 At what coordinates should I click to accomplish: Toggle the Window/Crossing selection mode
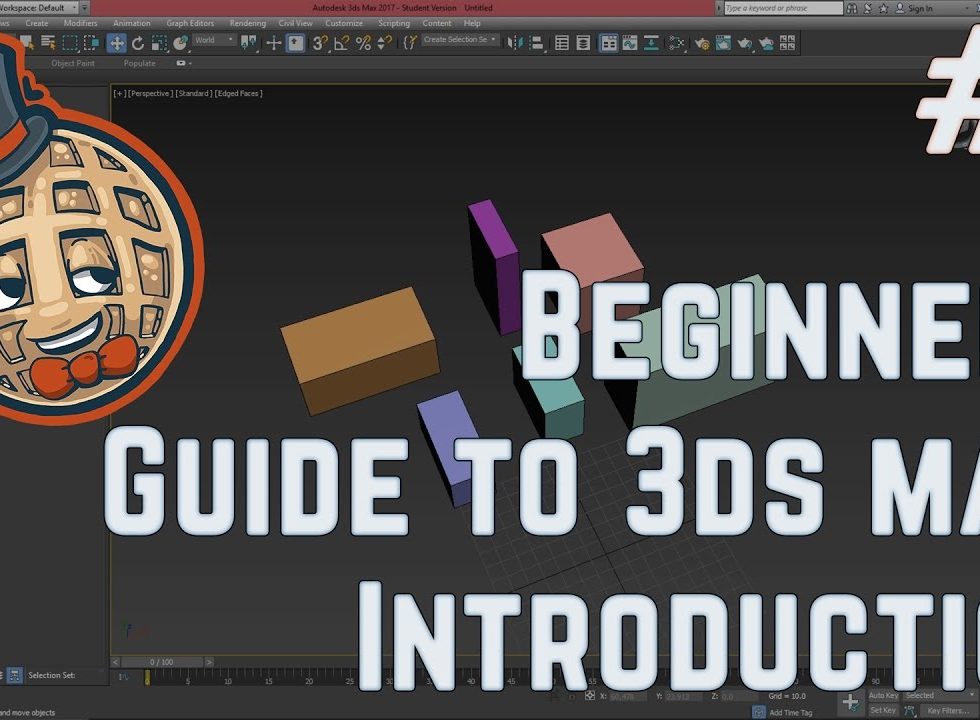[x=91, y=43]
